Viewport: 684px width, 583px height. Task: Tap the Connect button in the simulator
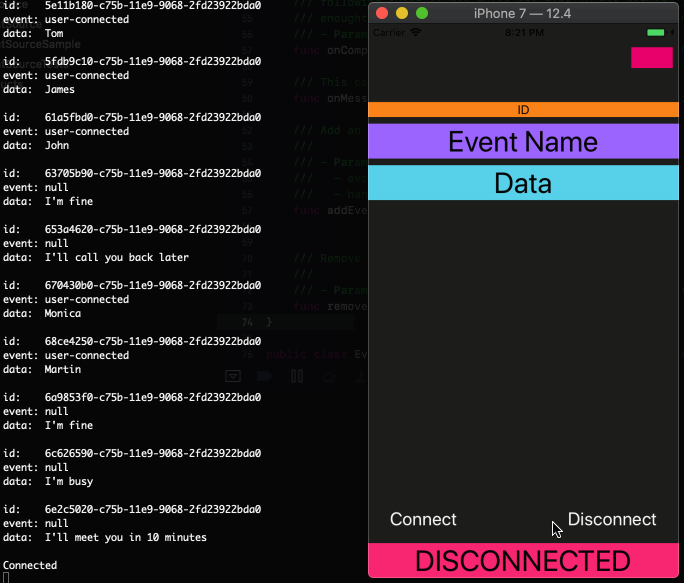(x=423, y=519)
